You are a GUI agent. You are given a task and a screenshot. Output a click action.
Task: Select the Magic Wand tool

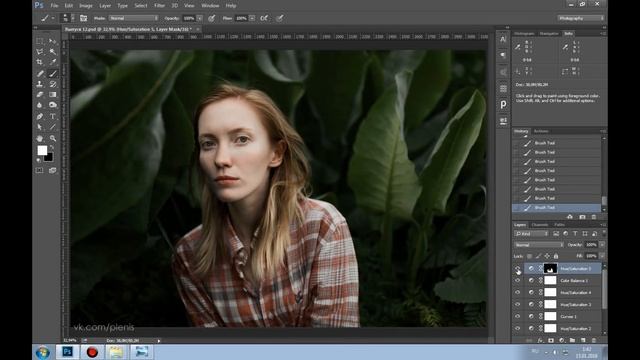(53, 51)
